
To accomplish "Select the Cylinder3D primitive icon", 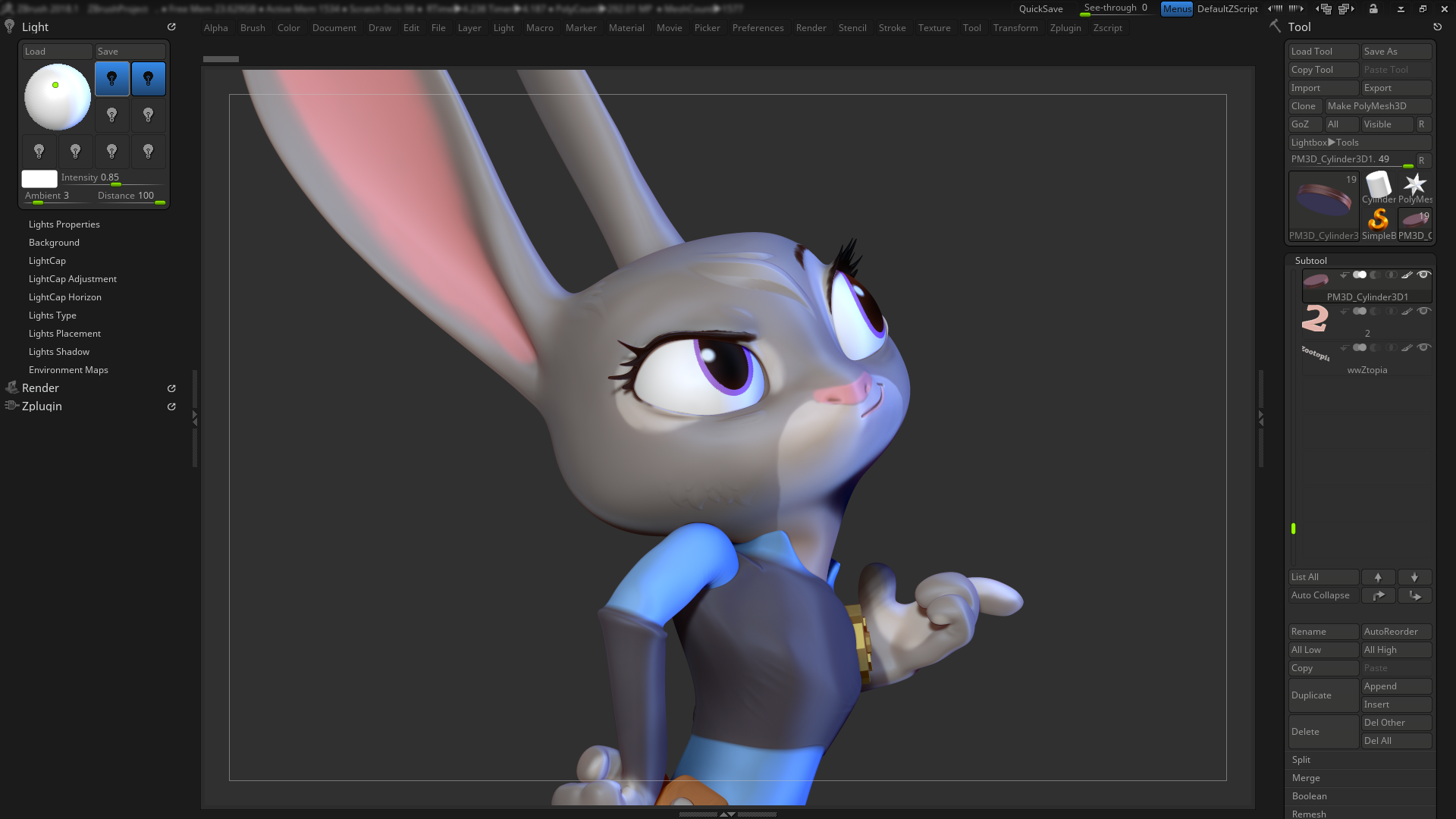I will [x=1378, y=184].
